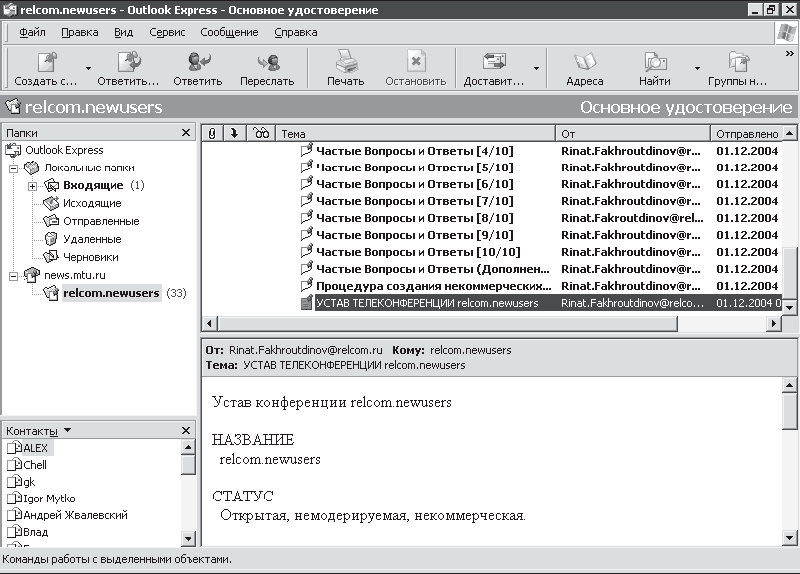800x574 pixels.
Task: Open the Сообщение menu
Action: point(229,32)
